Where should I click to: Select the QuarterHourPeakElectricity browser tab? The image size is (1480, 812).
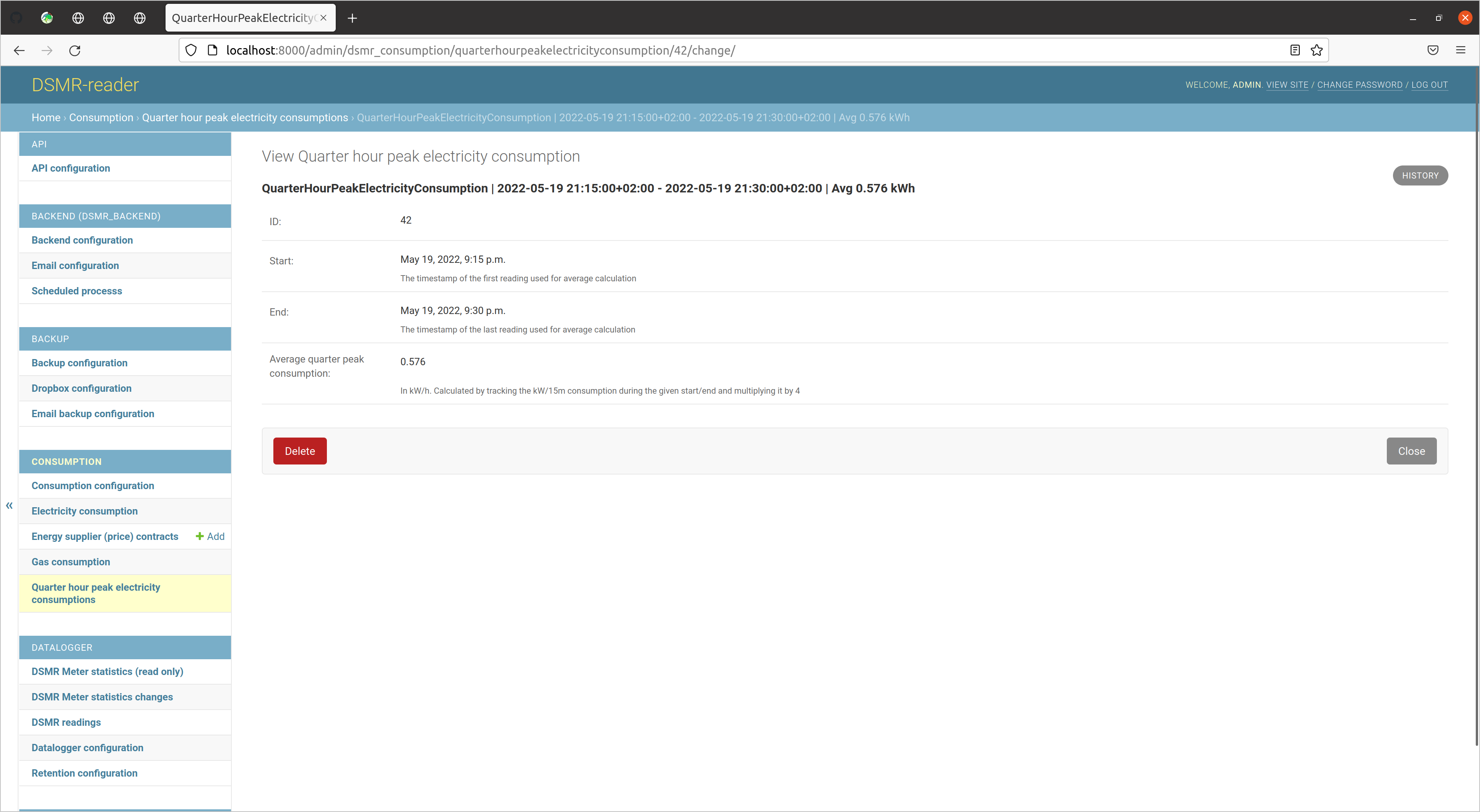pyautogui.click(x=241, y=18)
